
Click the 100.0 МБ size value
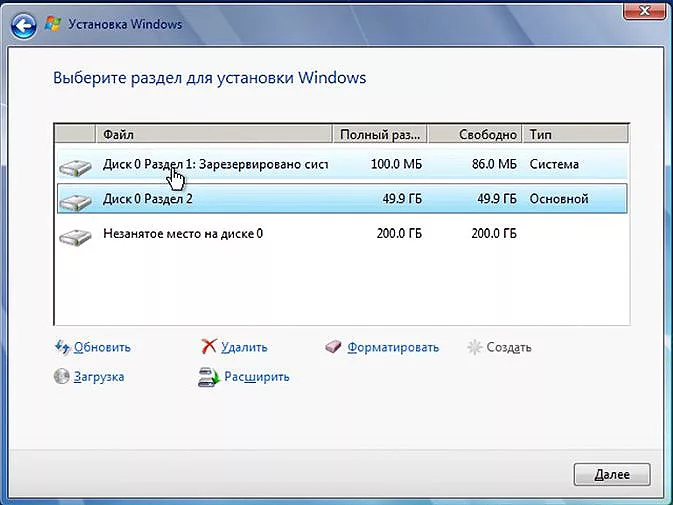(396, 164)
